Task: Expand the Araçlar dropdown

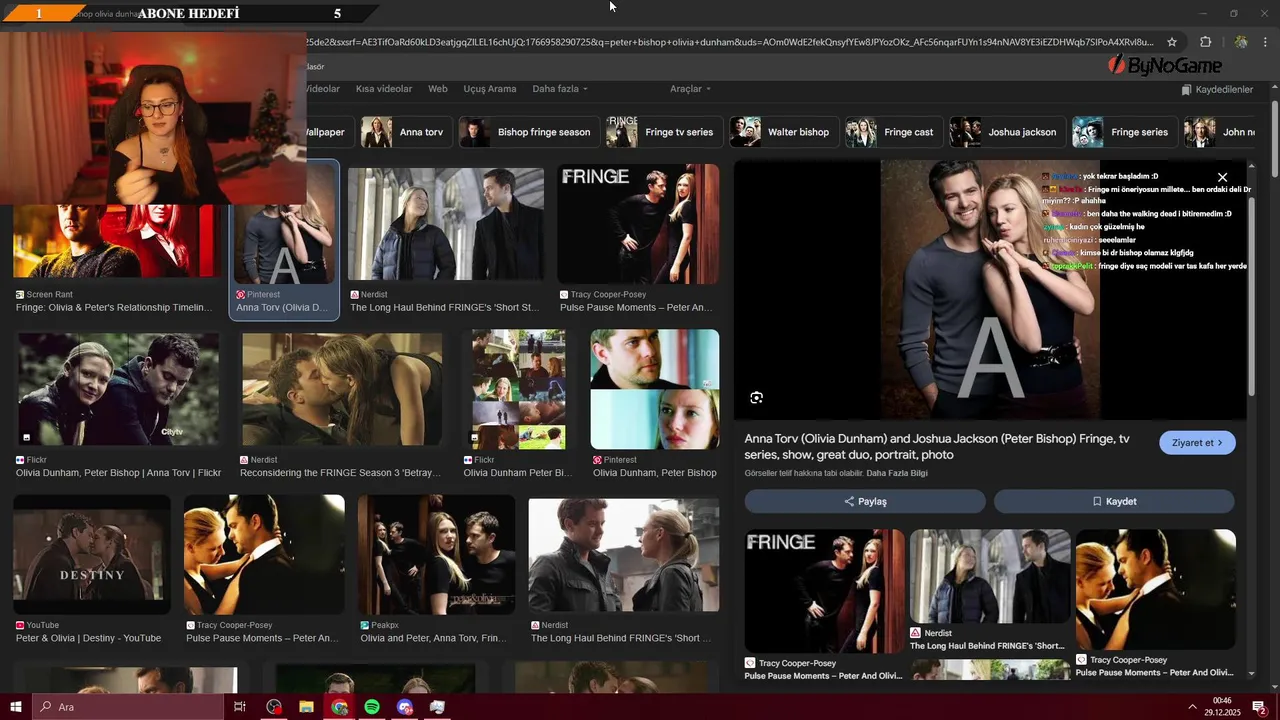Action: pyautogui.click(x=690, y=89)
